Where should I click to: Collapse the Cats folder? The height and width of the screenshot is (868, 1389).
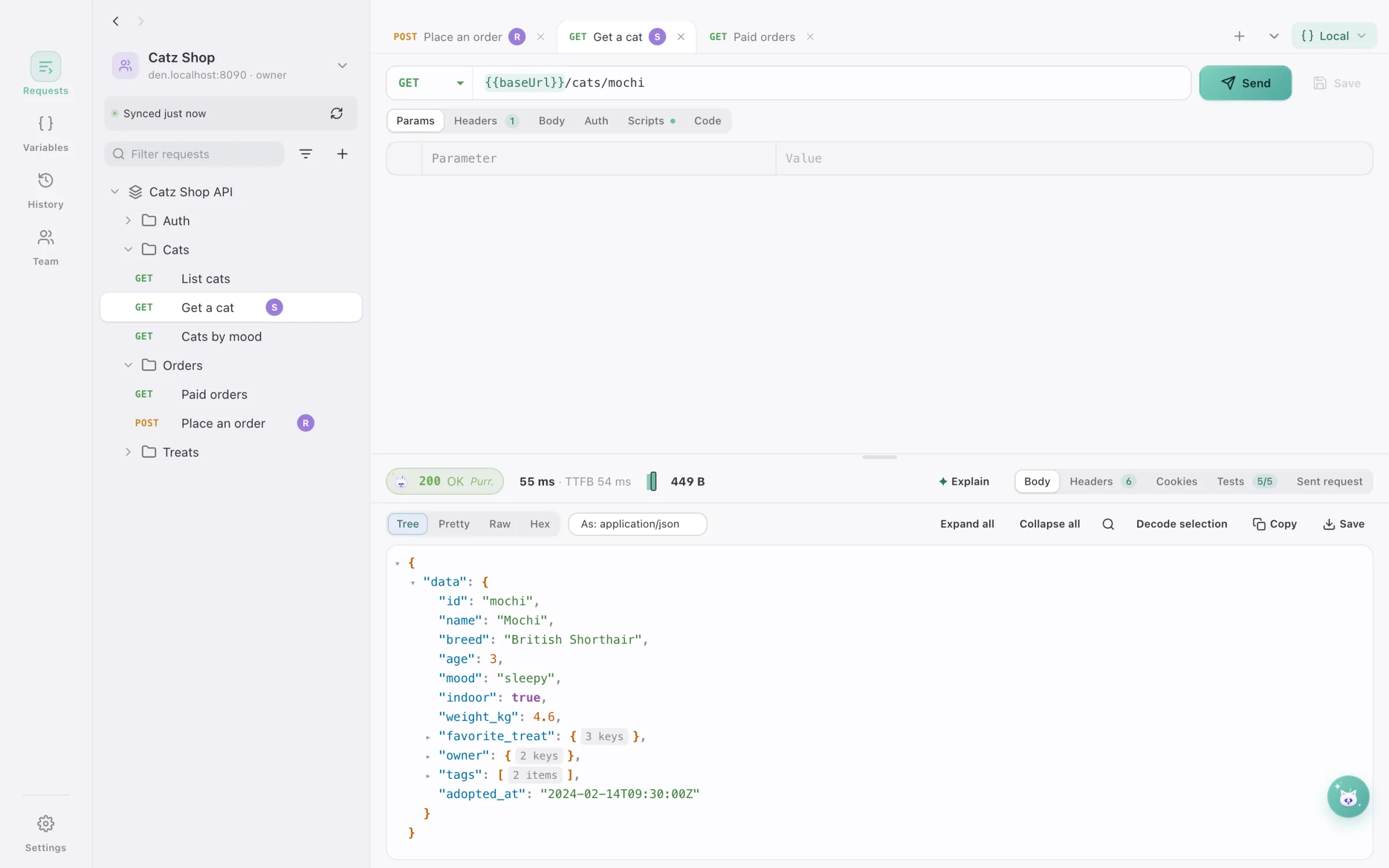click(128, 249)
